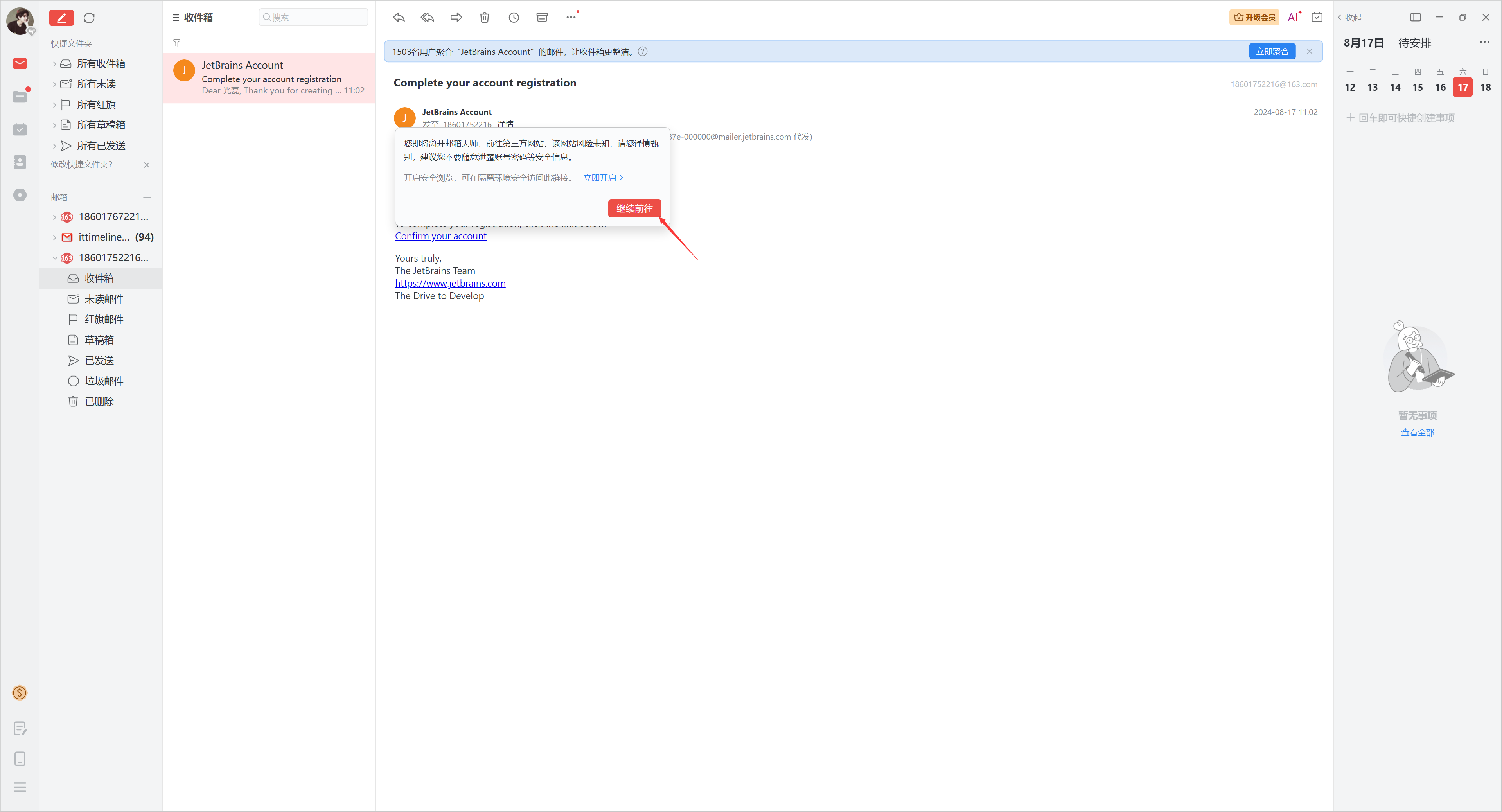Click the archive box icon

click(x=542, y=18)
